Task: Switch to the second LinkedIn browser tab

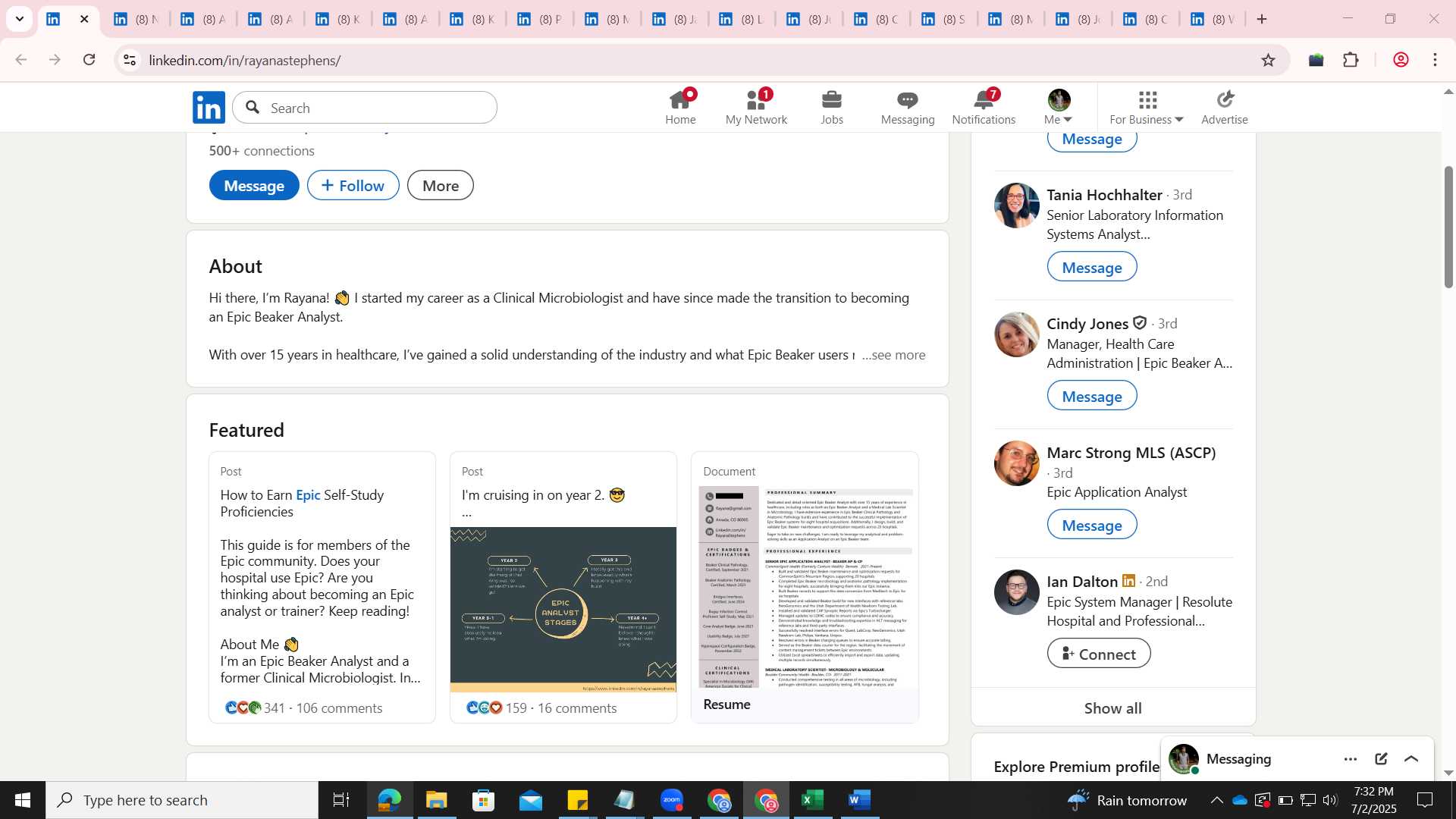Action: (136, 19)
